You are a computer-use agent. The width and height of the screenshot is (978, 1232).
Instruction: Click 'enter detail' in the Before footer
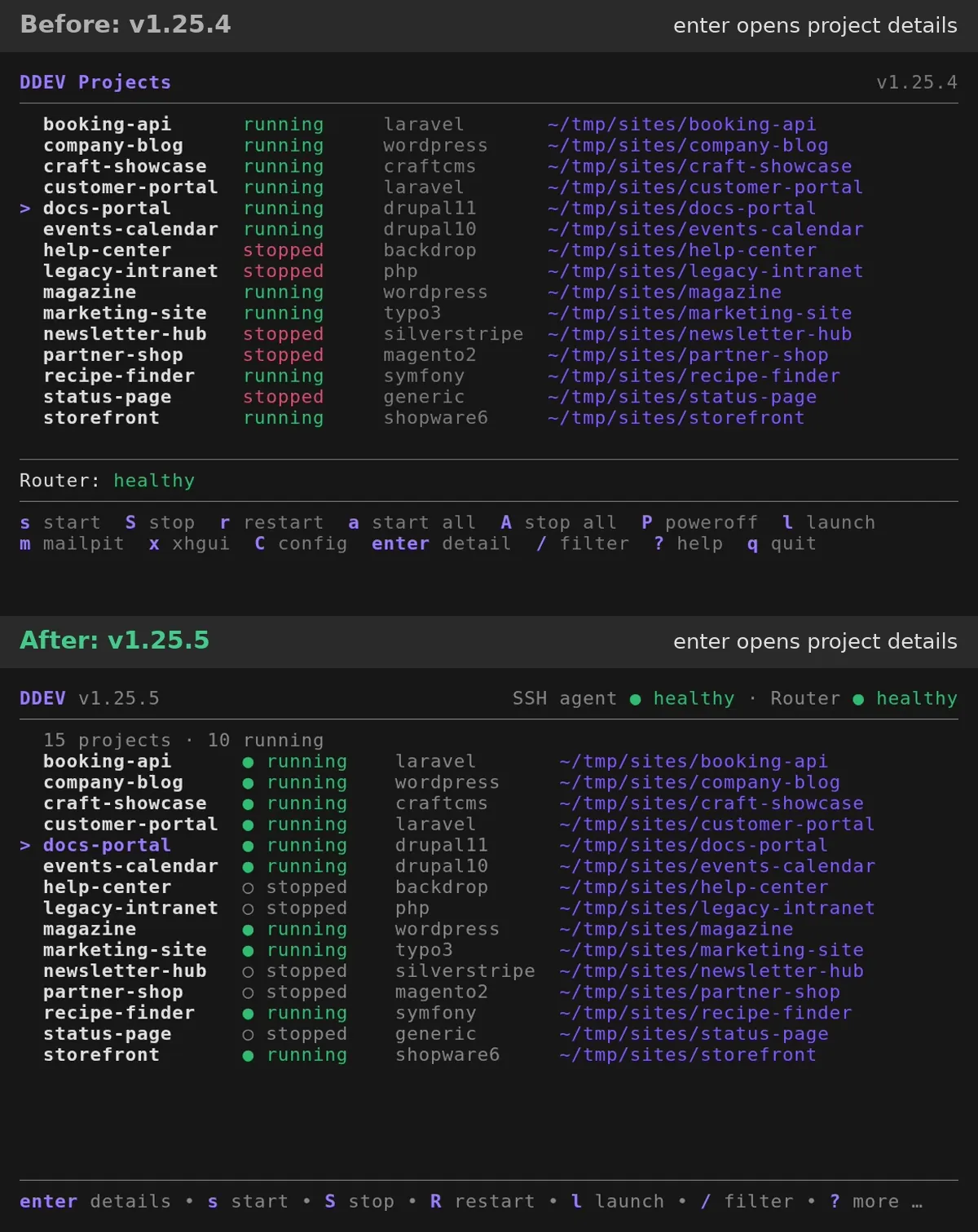point(441,543)
